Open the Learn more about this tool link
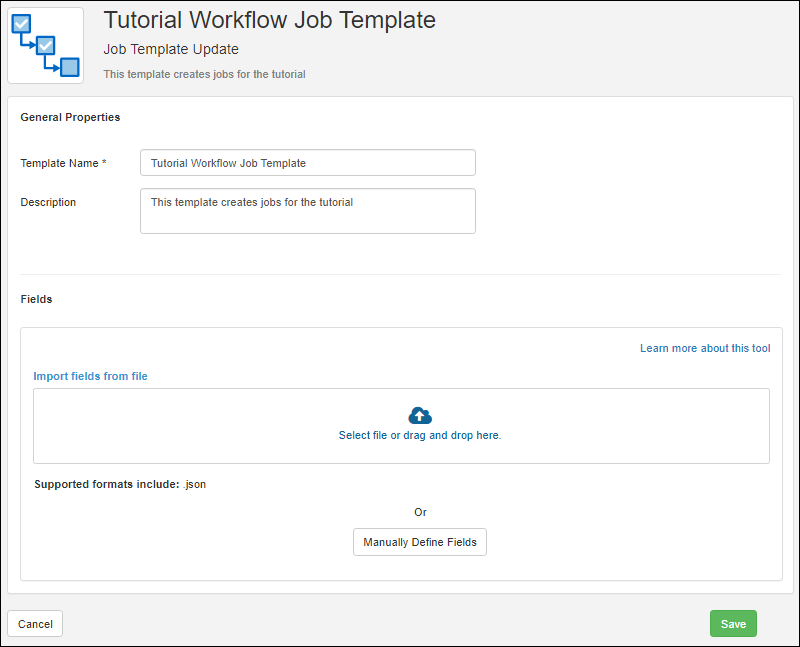The image size is (800, 647). 705,348
